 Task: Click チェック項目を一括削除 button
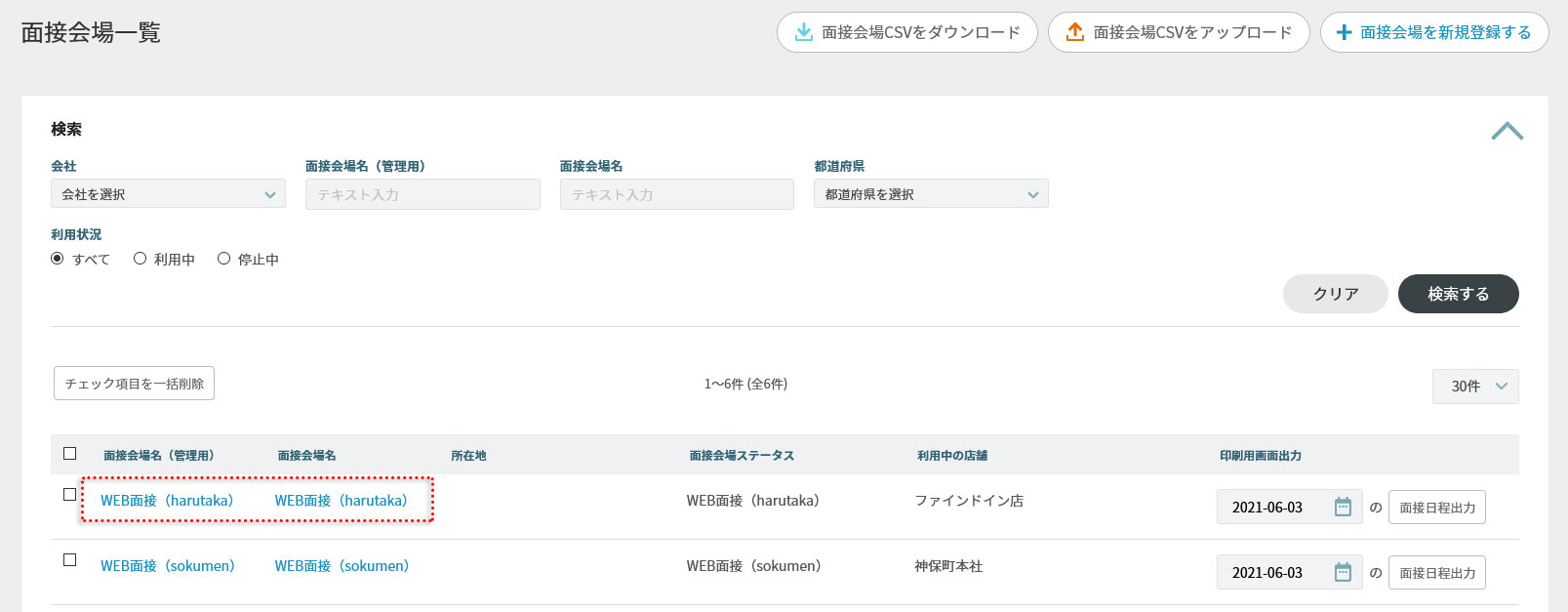pyautogui.click(x=134, y=384)
